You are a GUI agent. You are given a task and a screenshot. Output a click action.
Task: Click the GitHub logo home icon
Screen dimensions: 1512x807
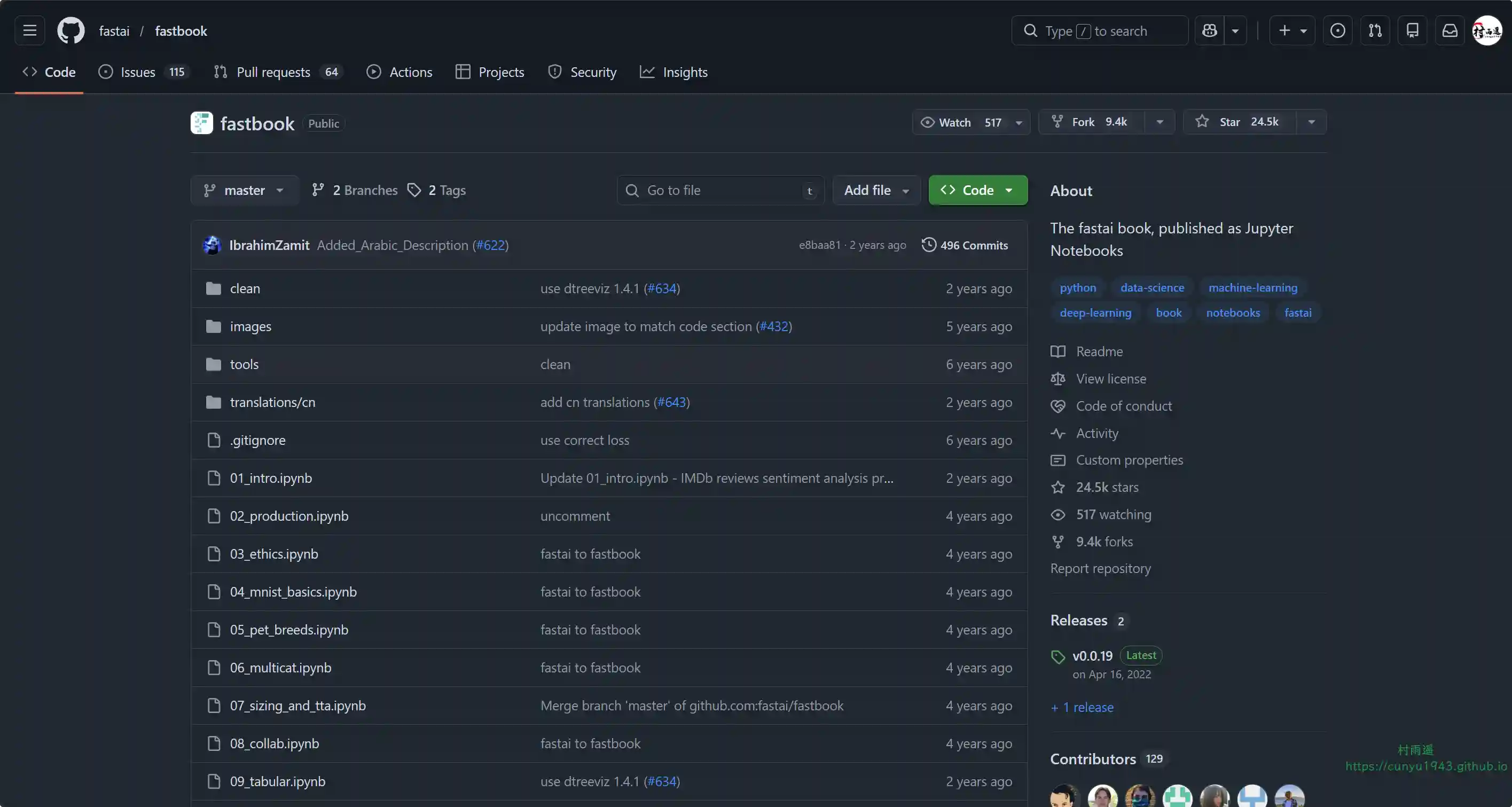click(x=70, y=30)
